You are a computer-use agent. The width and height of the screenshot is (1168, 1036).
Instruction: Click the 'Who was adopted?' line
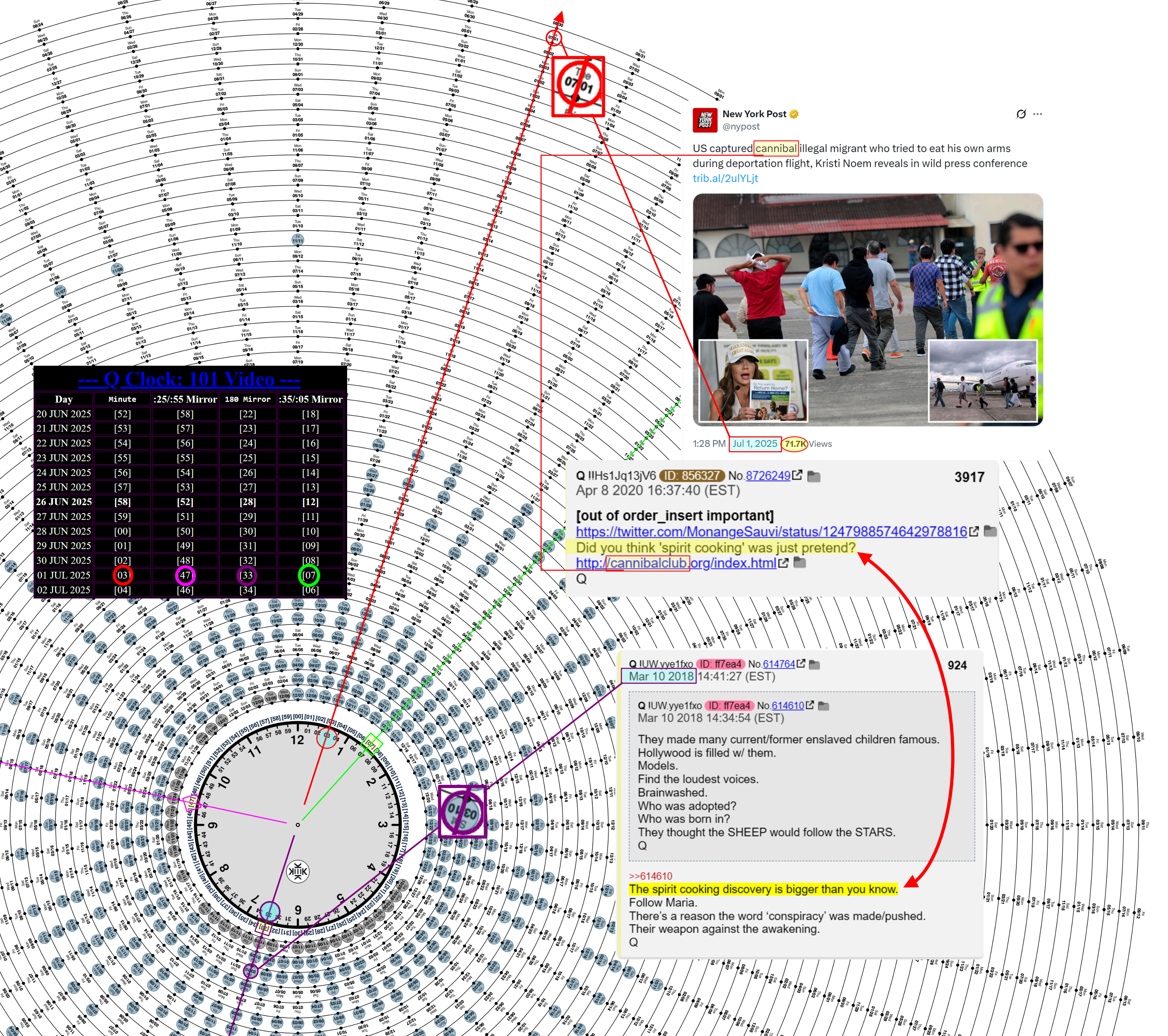pos(687,806)
